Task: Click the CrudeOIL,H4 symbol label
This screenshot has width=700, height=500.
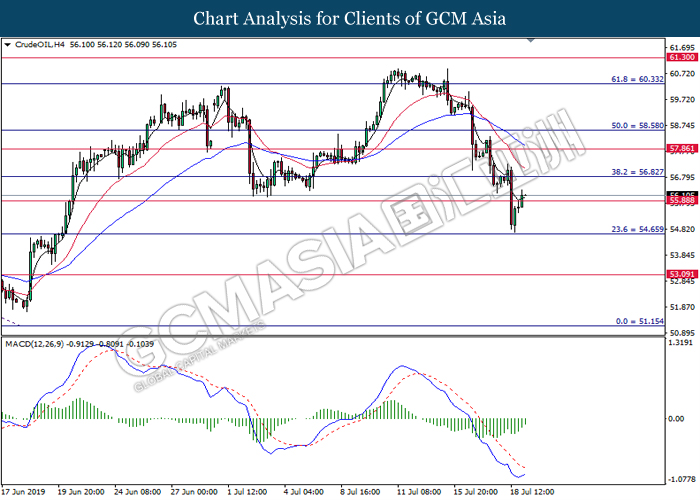Action: (38, 45)
